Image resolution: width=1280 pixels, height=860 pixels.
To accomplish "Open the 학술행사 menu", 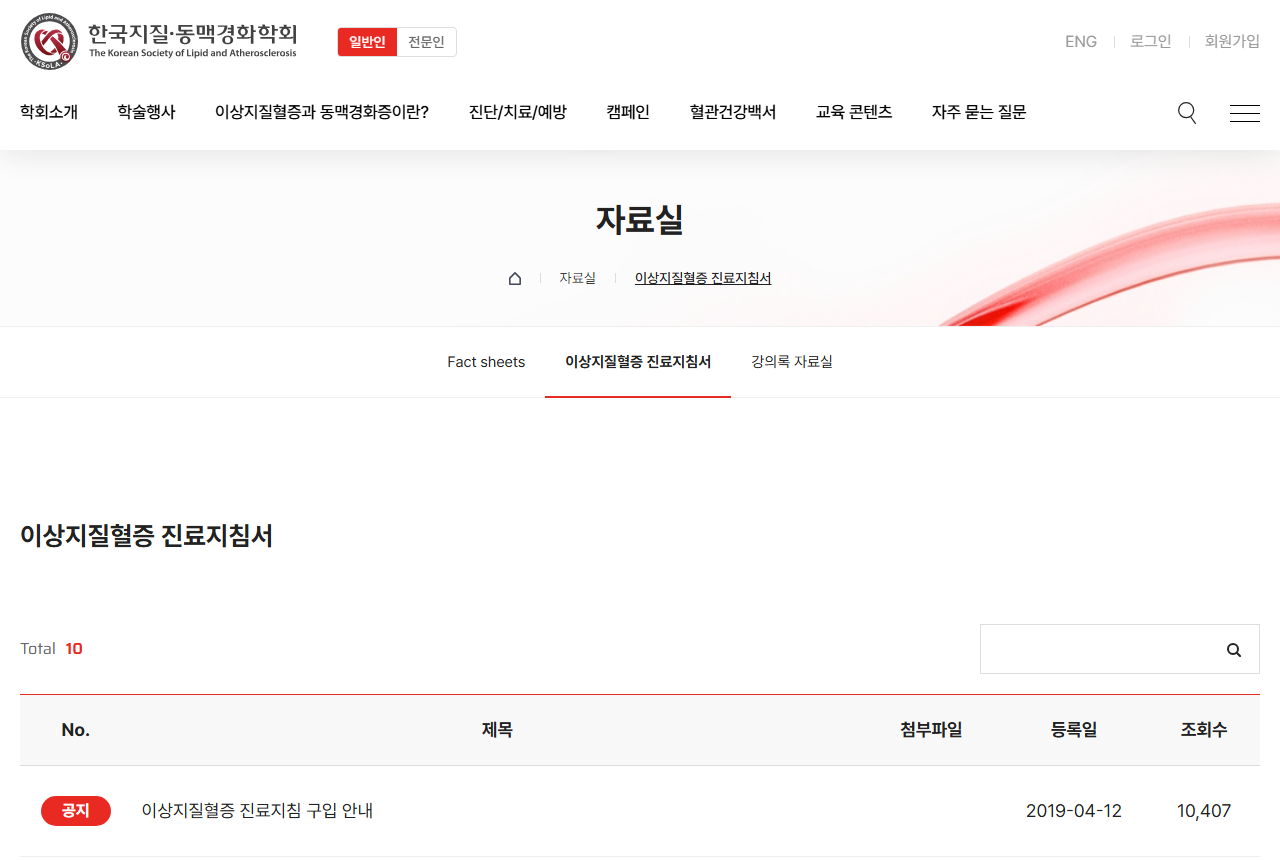I will point(146,112).
